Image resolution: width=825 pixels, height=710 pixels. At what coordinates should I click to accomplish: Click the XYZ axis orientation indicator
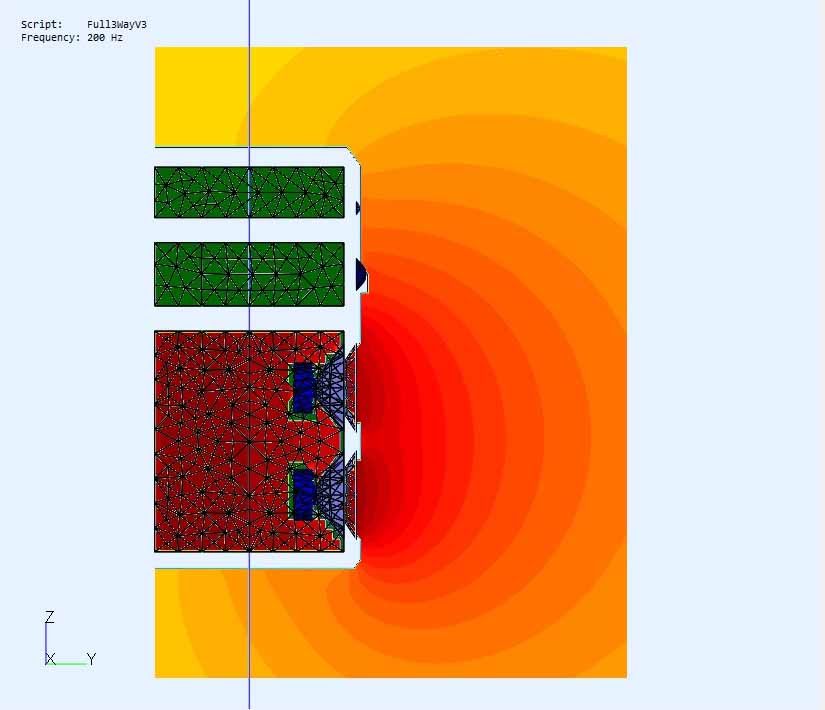[71, 639]
